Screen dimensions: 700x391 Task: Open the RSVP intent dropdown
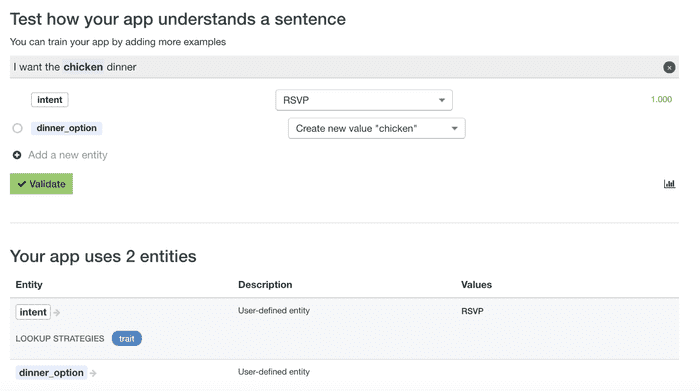pos(364,100)
